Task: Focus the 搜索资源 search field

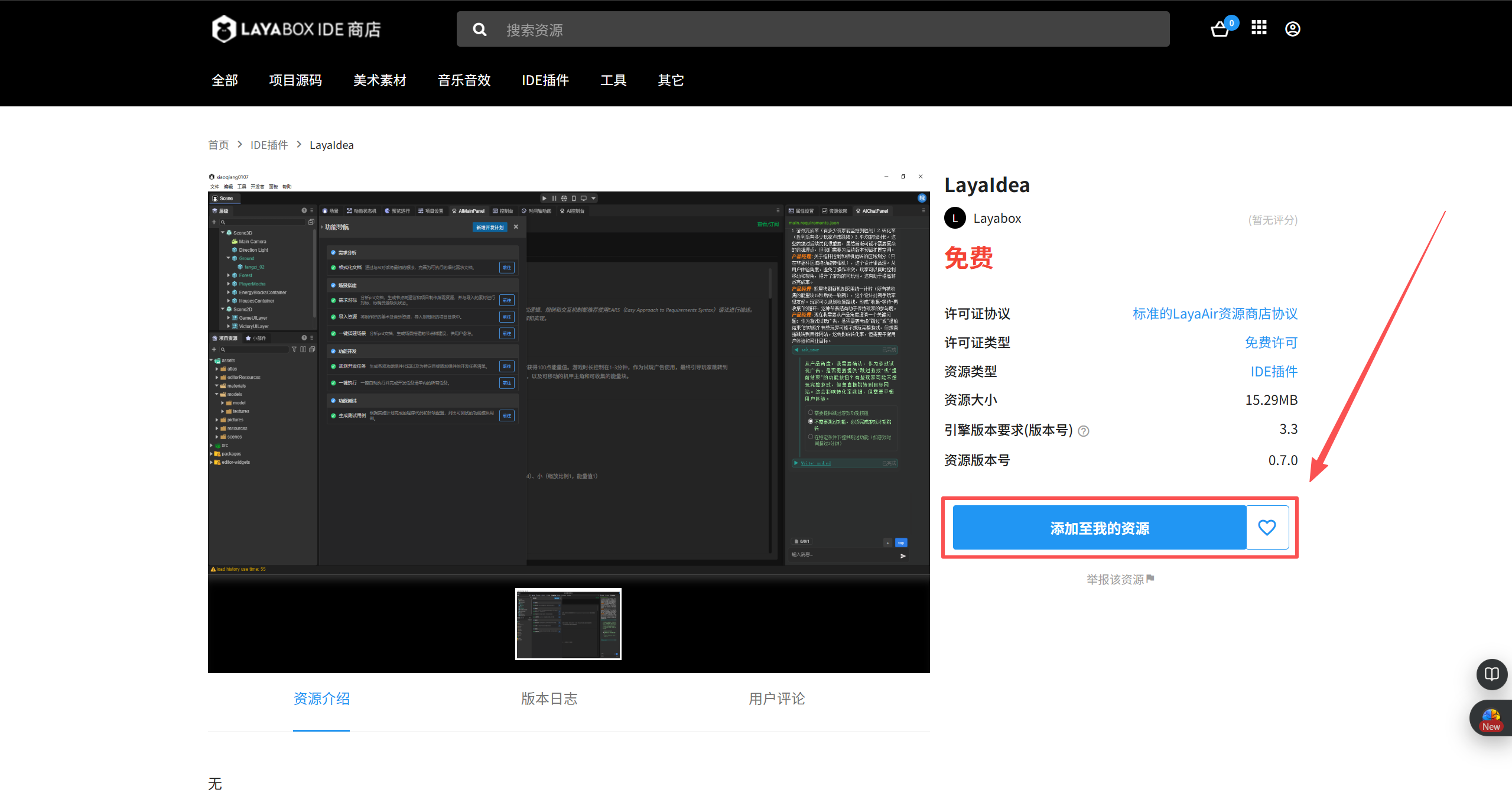Action: point(813,30)
